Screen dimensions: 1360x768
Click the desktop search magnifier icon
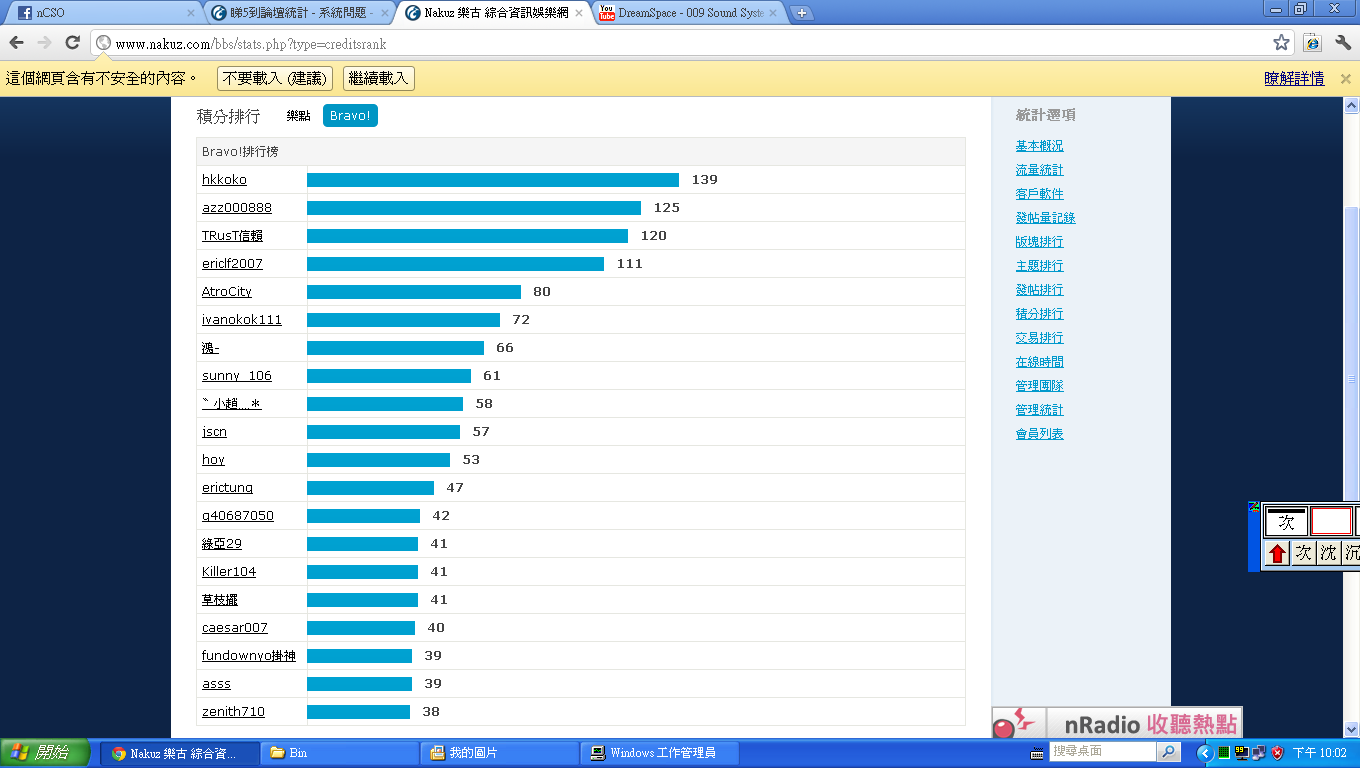(x=1168, y=752)
